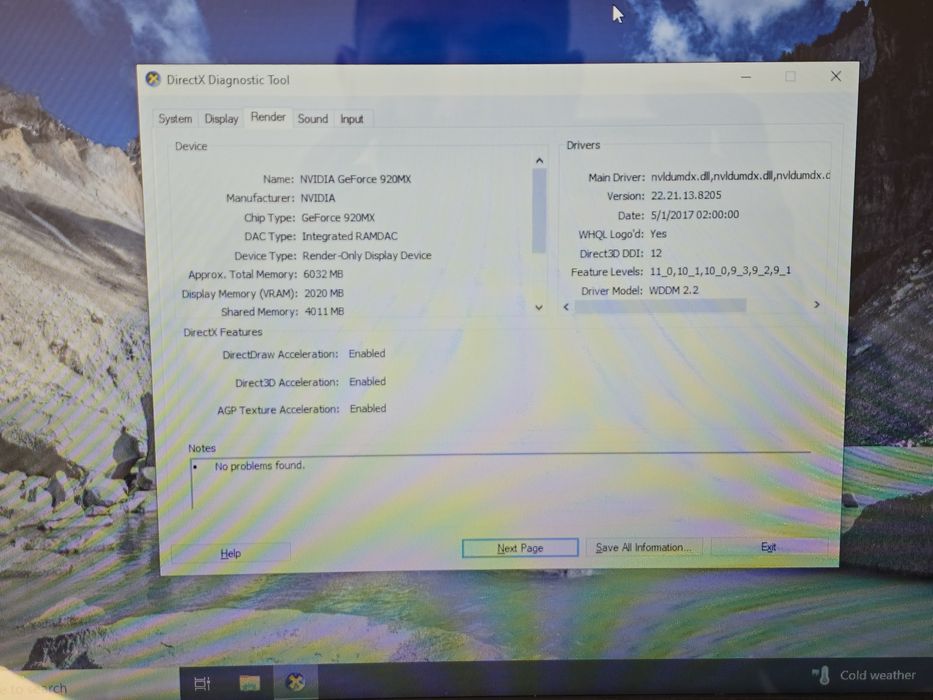This screenshot has height=700, width=933.
Task: Click Save All Information button
Action: (643, 547)
